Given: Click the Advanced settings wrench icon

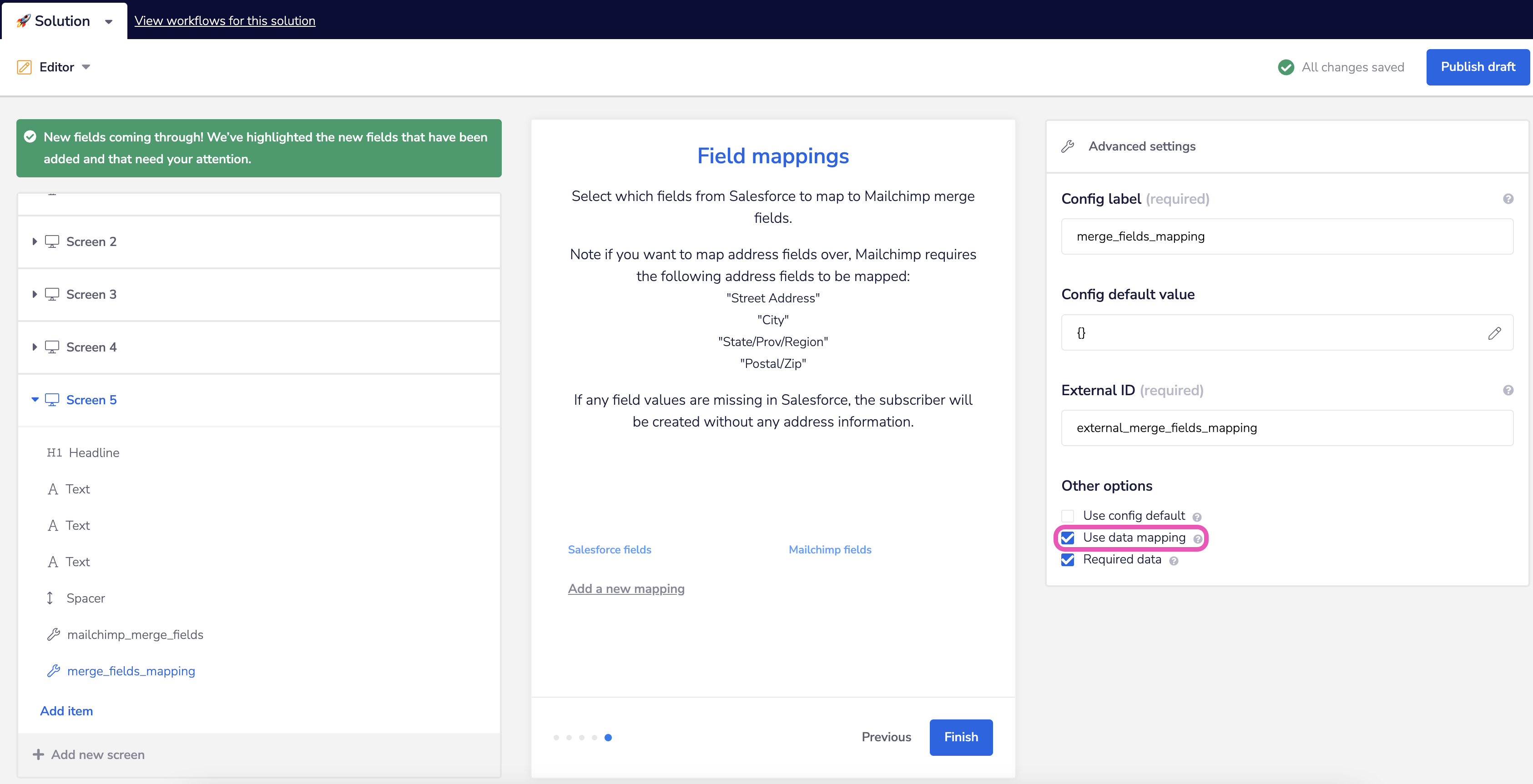Looking at the screenshot, I should point(1068,146).
